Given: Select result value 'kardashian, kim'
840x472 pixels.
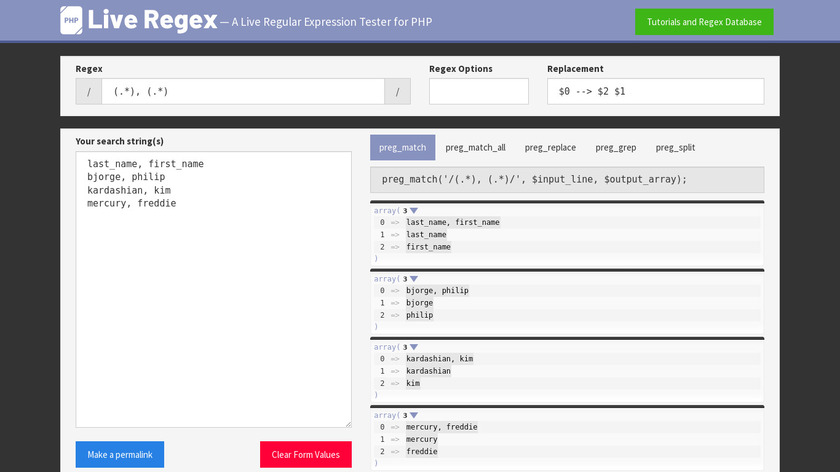Looking at the screenshot, I should [439, 358].
